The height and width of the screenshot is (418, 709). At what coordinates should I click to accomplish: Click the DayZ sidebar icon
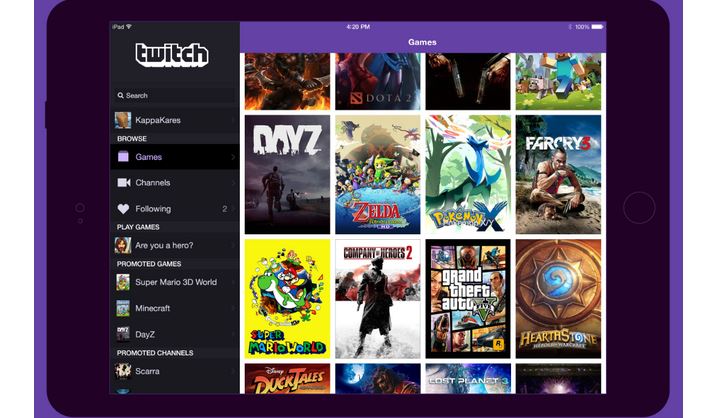[123, 334]
